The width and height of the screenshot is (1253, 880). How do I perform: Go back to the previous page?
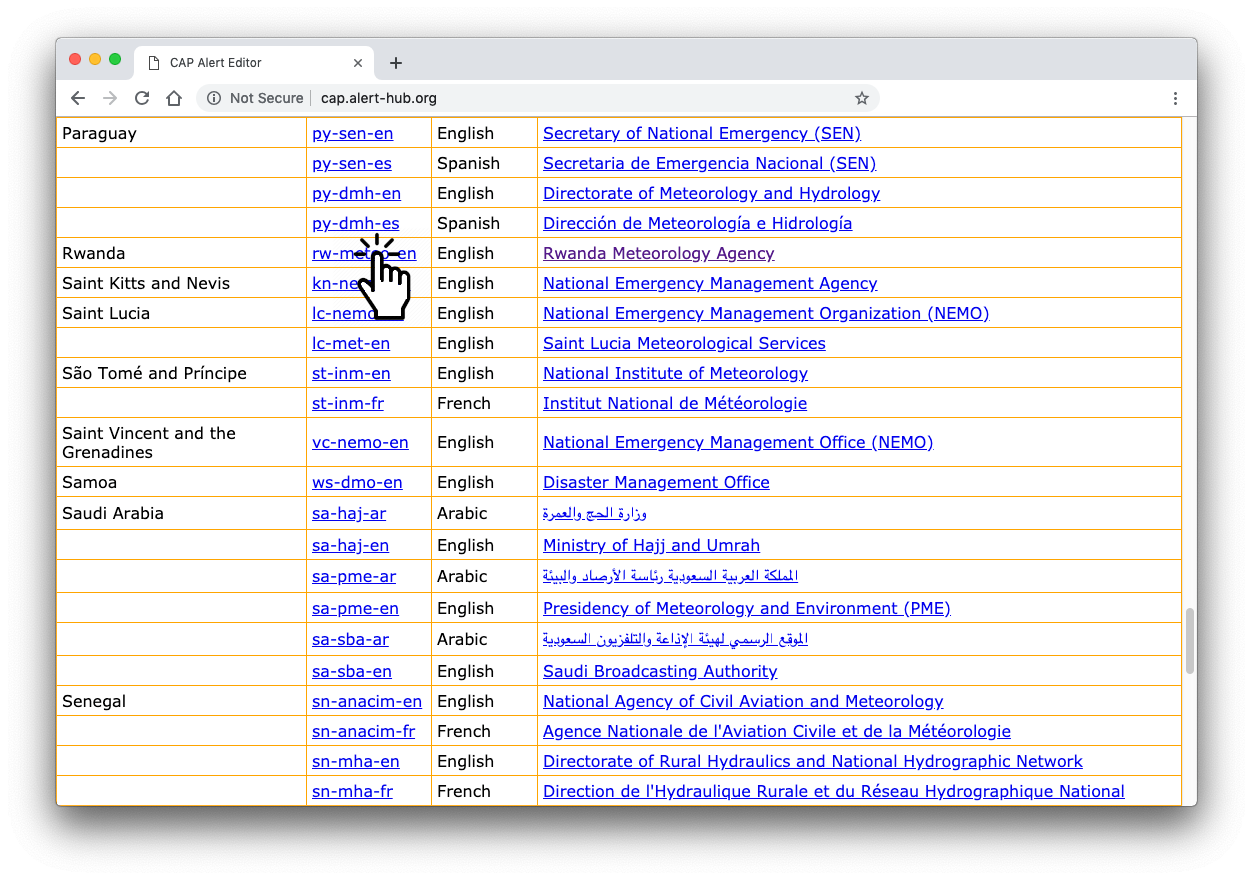[x=78, y=98]
